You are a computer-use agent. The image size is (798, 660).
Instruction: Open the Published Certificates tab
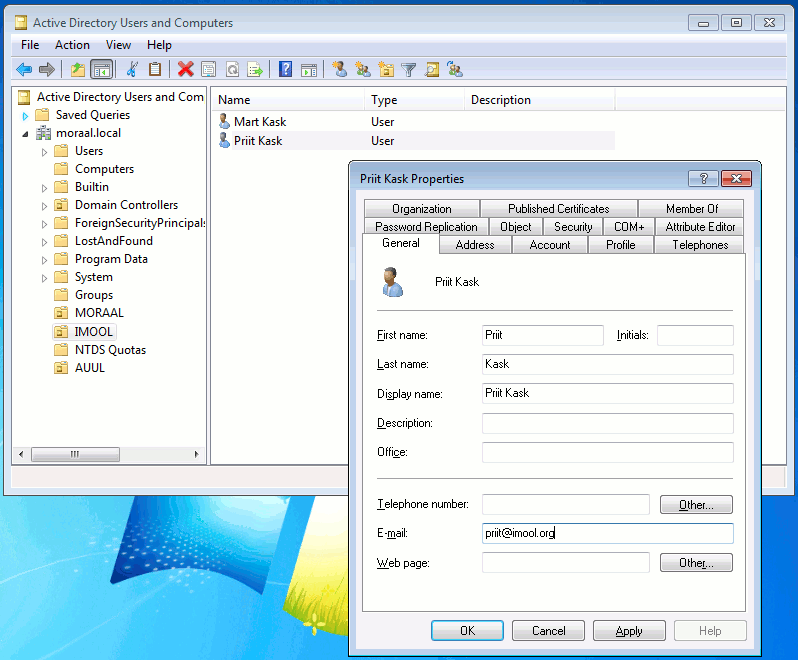pyautogui.click(x=558, y=209)
